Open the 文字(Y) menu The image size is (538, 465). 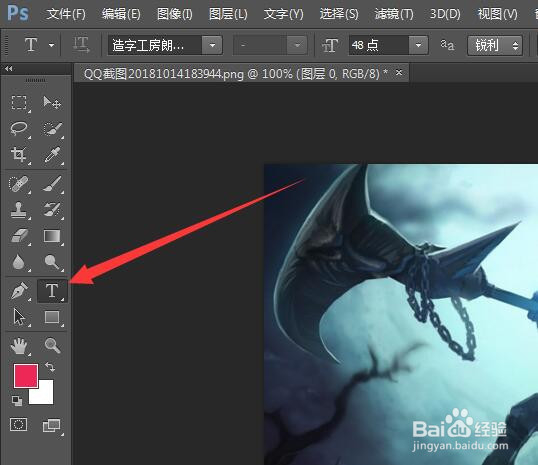coord(283,14)
